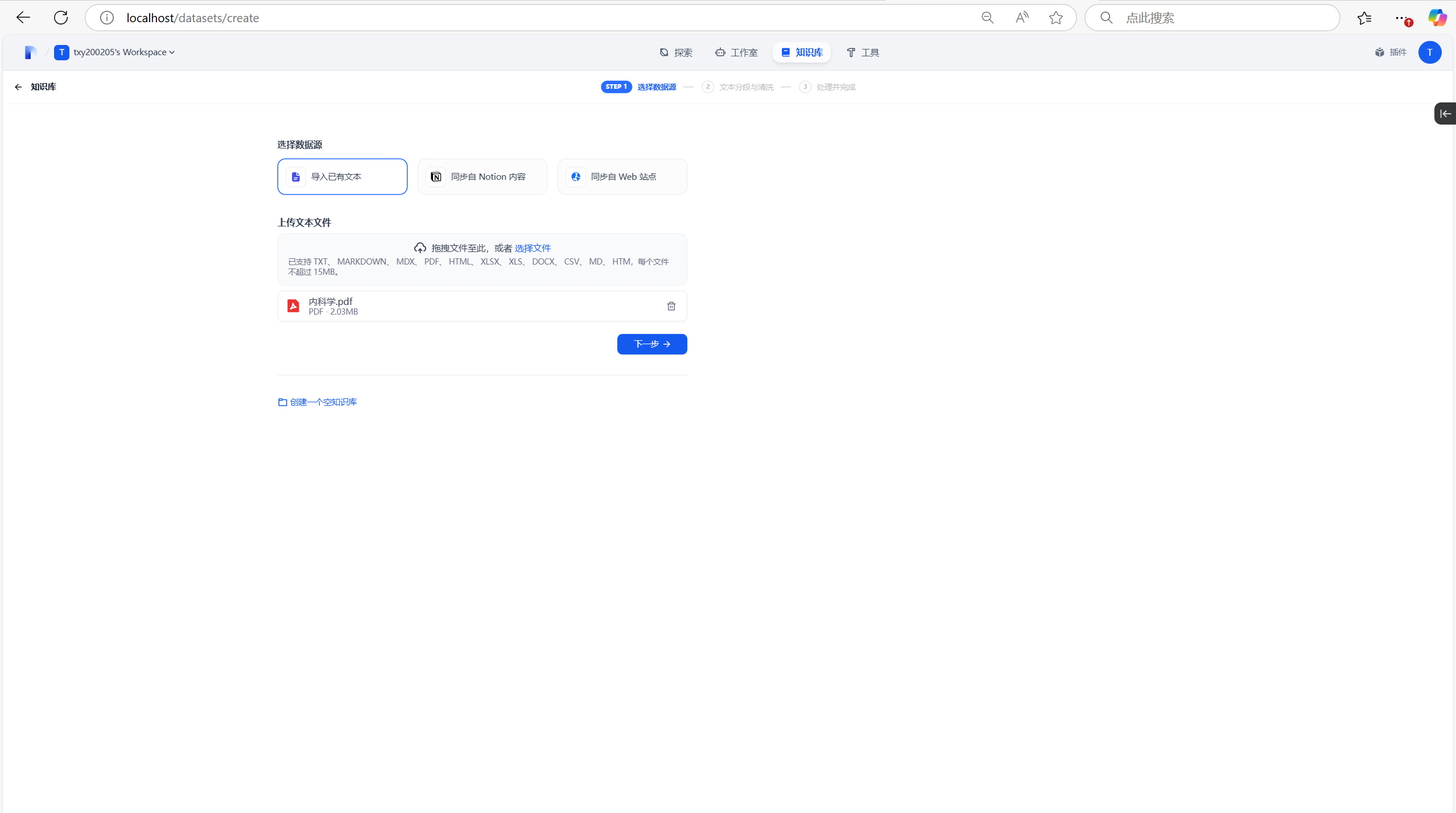
Task: Open browser settings and more menu
Action: (1400, 18)
